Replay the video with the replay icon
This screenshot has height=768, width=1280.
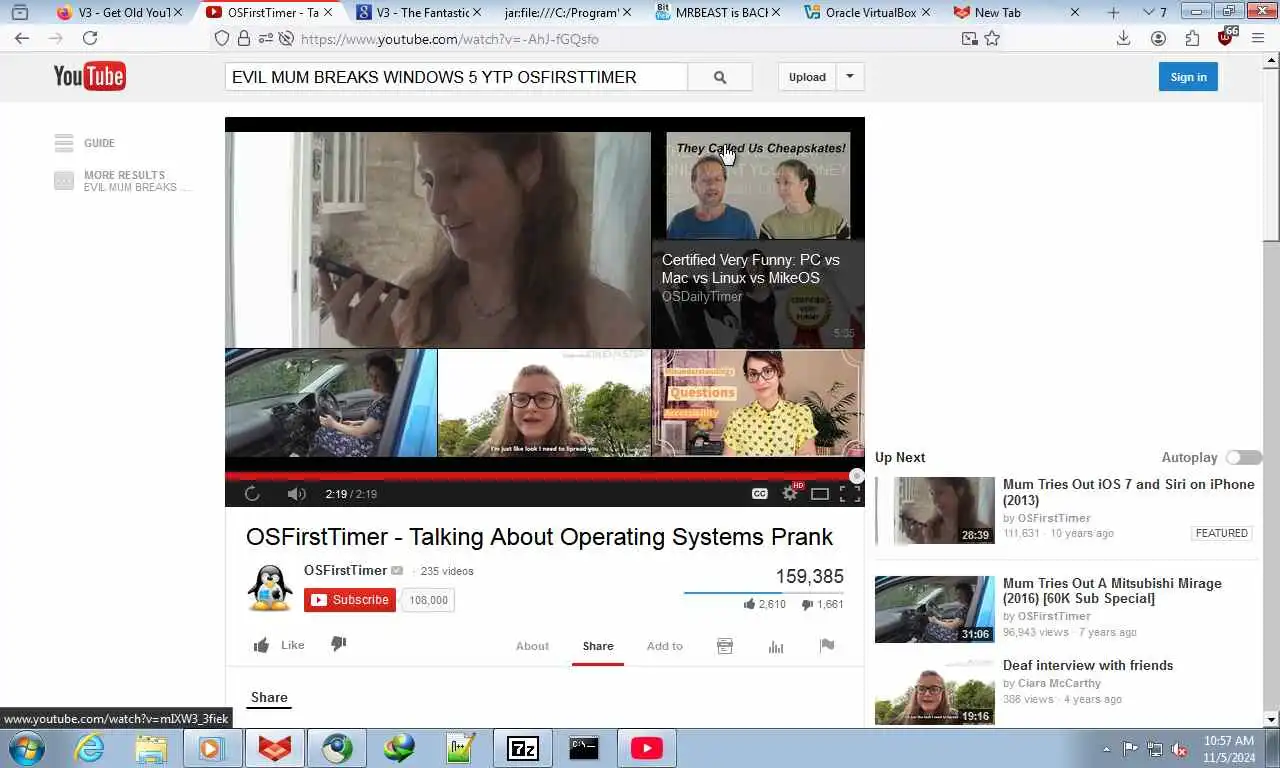[252, 494]
